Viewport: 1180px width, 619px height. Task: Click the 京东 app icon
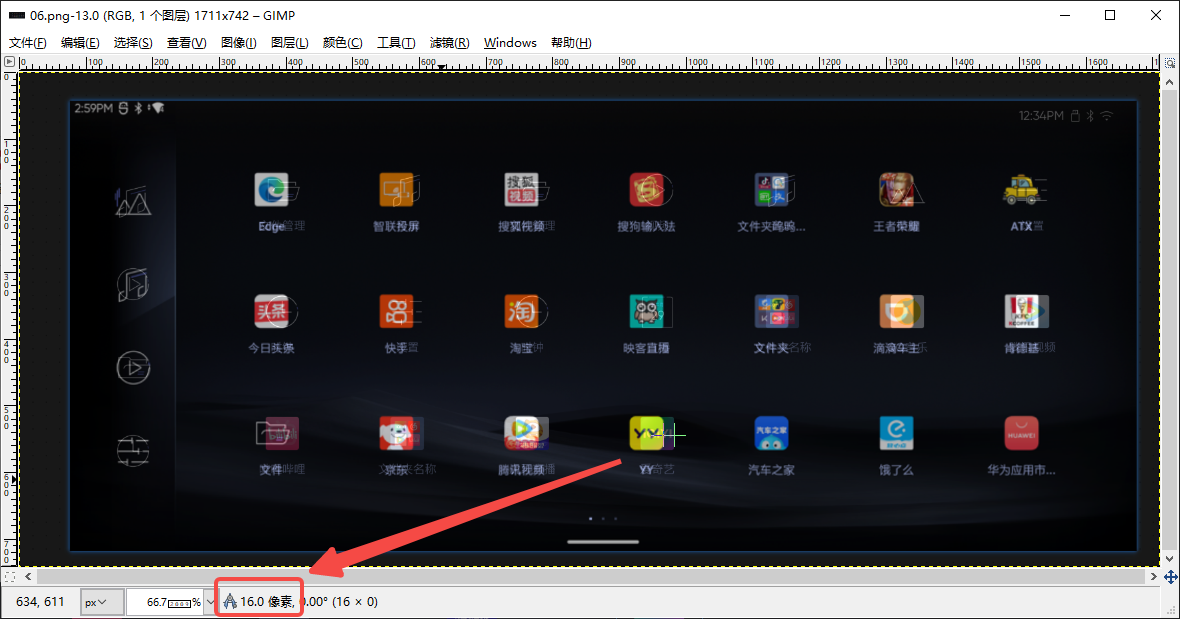397,433
